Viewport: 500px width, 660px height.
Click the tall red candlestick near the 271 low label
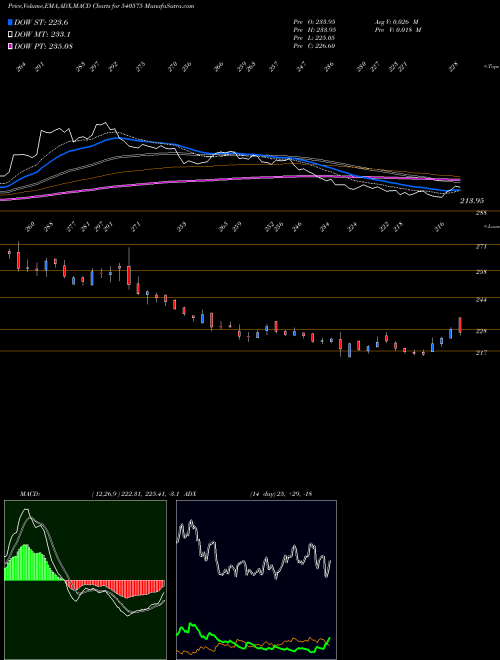[129, 274]
